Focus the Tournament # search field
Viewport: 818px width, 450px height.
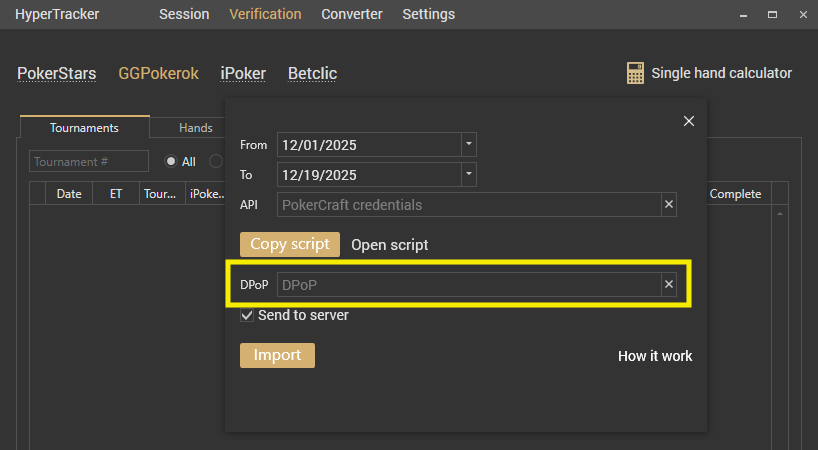[89, 161]
